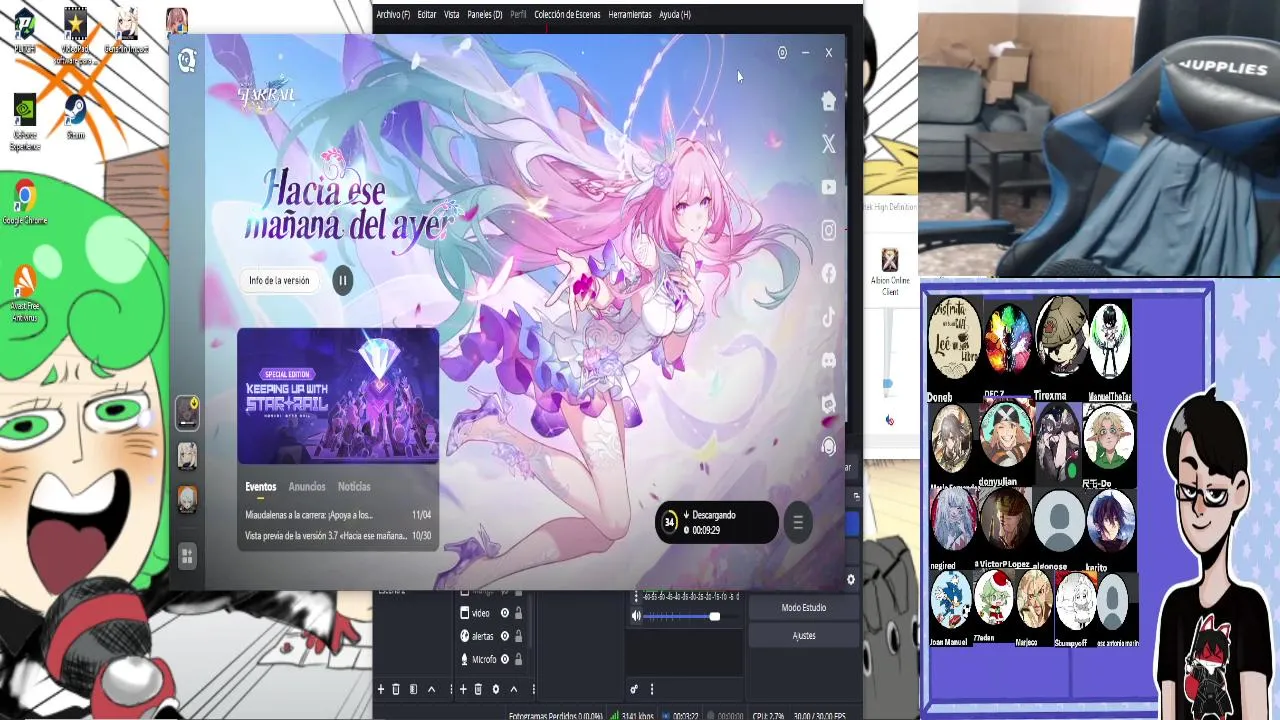The image size is (1280, 720).
Task: Open the Archivo menu in OBS
Action: pos(393,15)
